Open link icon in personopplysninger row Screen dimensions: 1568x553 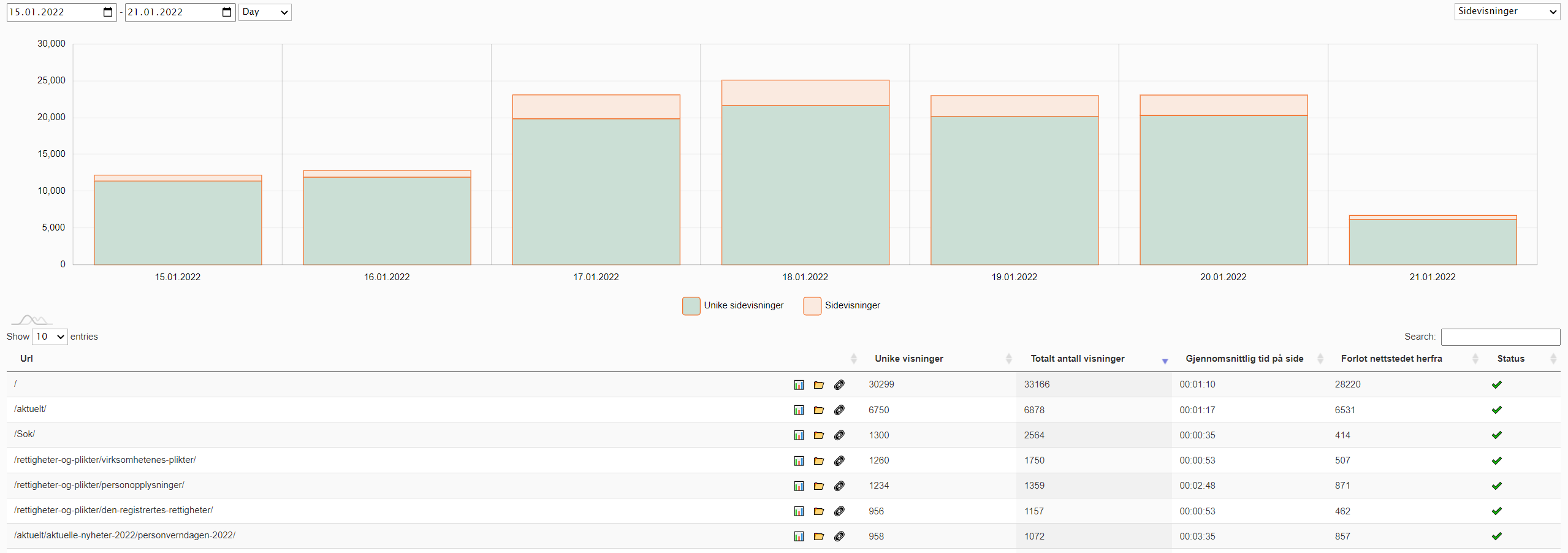[840, 486]
